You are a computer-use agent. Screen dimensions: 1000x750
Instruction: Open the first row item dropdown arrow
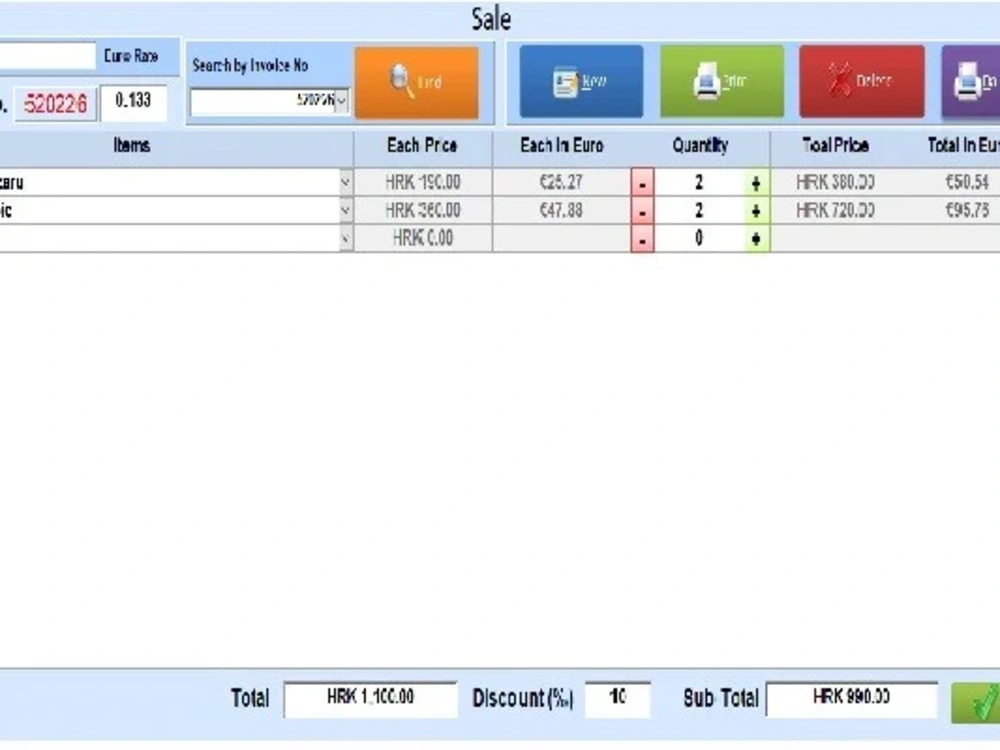pos(346,183)
